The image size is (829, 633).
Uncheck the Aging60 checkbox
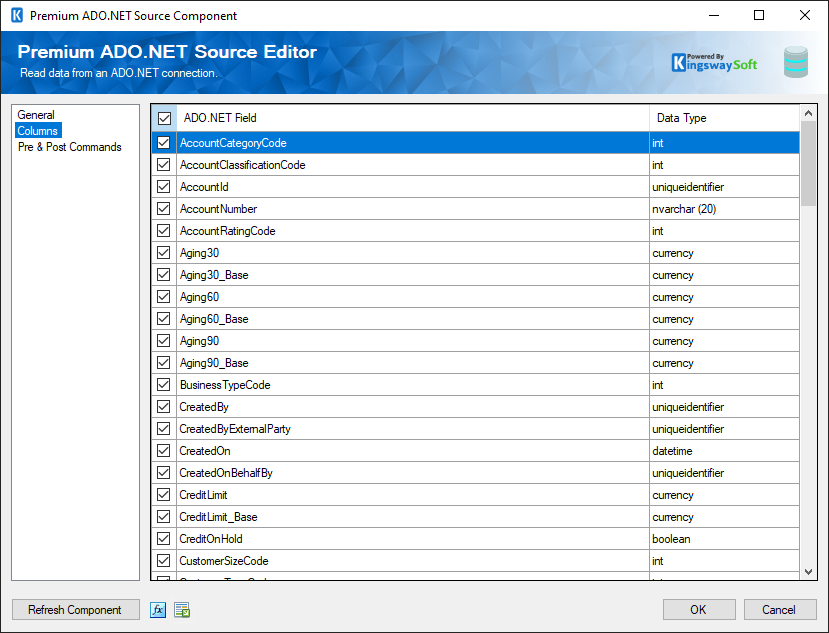coord(164,297)
